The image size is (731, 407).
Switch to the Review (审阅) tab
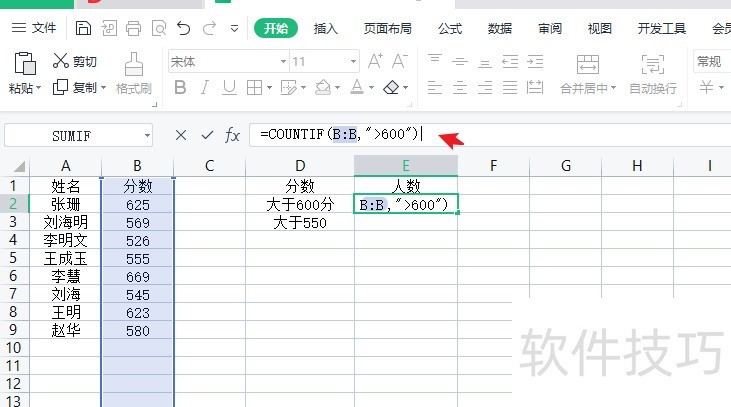pos(550,29)
